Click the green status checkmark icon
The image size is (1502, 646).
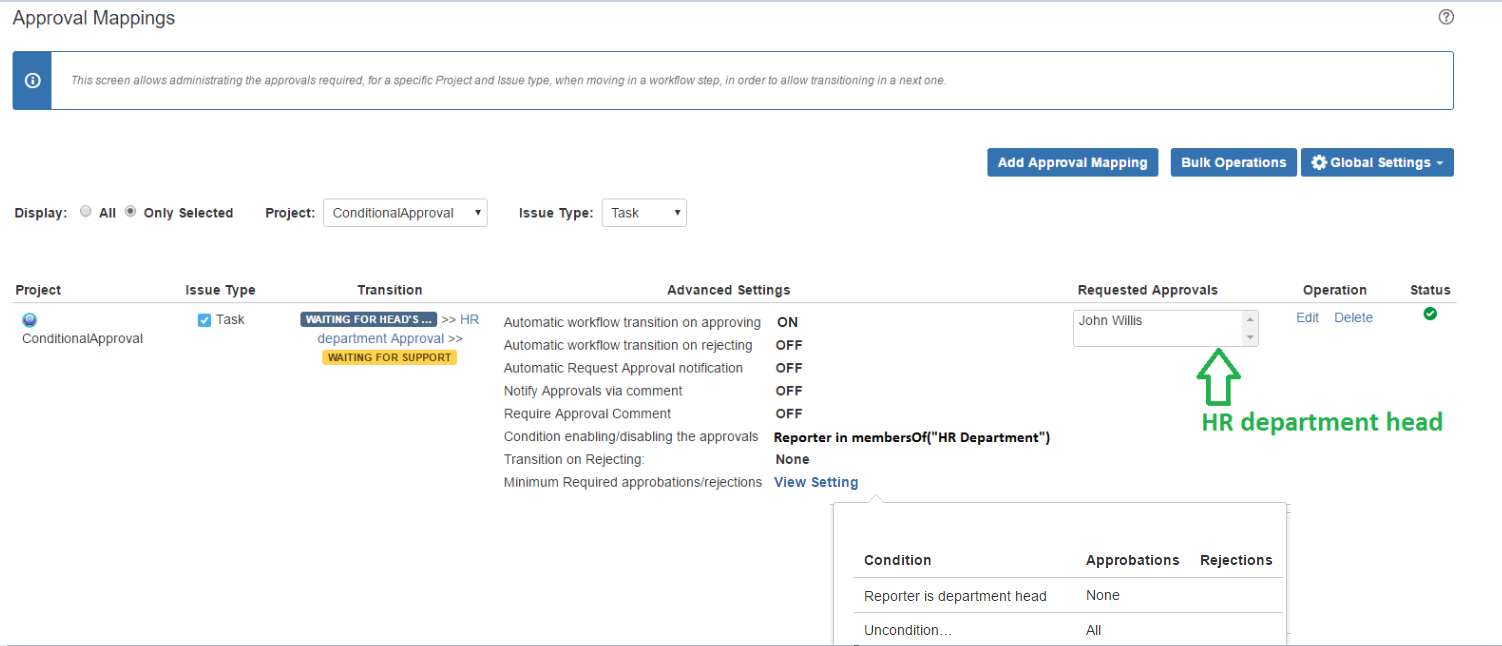(1430, 314)
